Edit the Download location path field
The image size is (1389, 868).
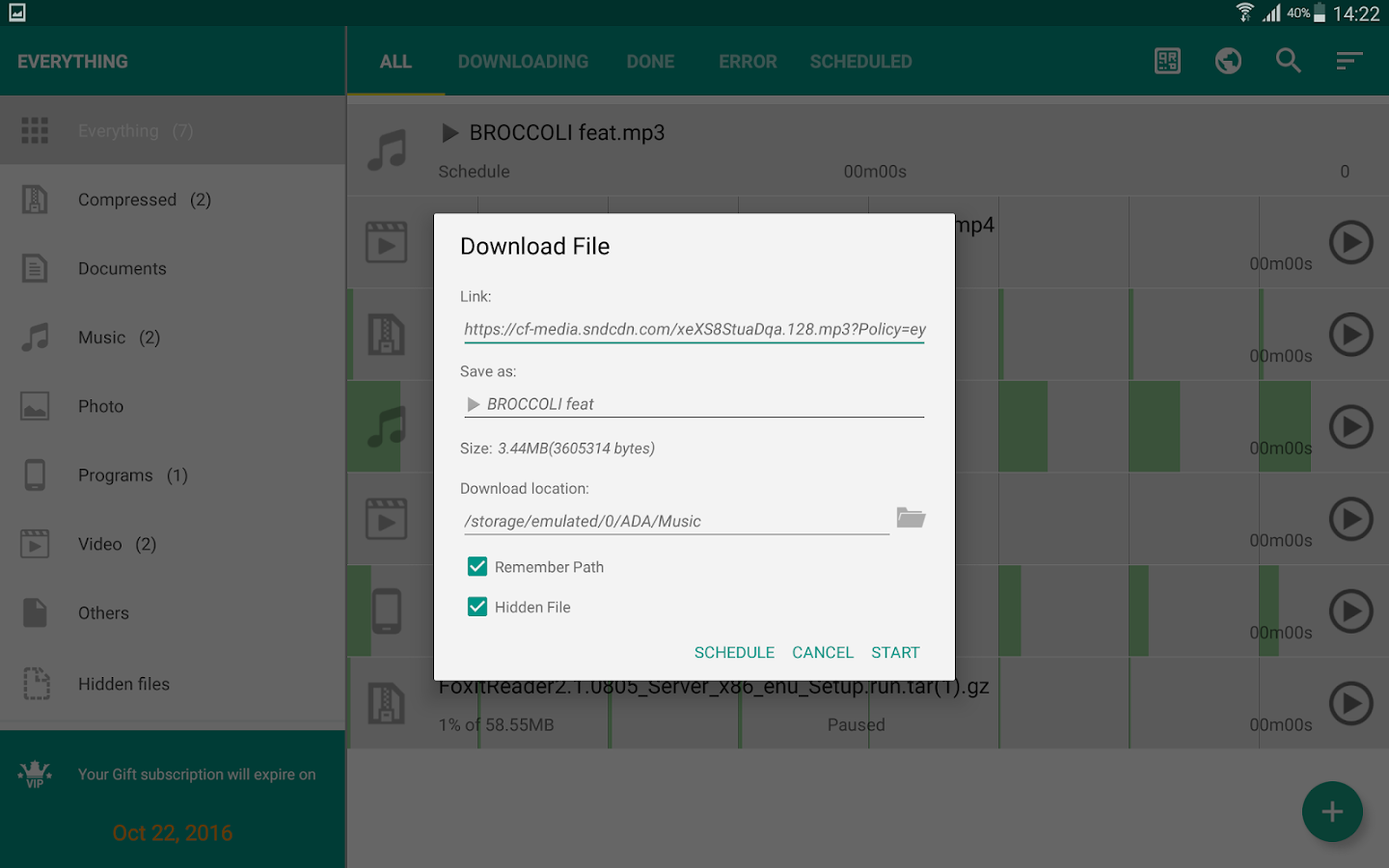[676, 521]
